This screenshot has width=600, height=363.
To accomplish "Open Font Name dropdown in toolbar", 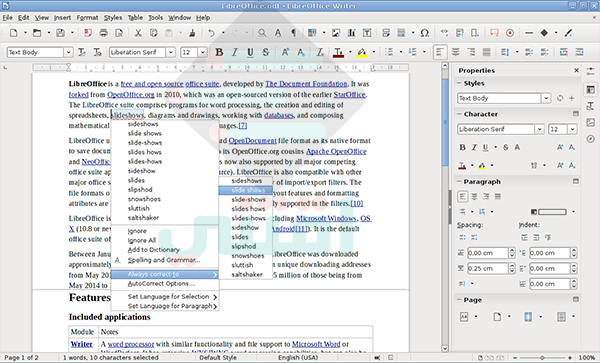I will [x=171, y=52].
